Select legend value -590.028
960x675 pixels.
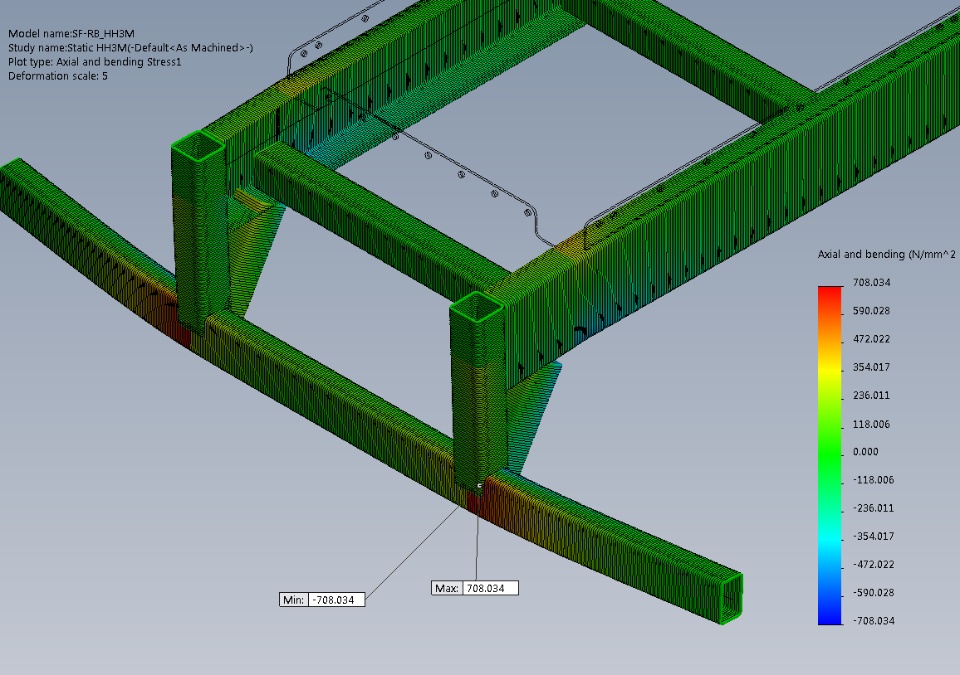[x=874, y=592]
